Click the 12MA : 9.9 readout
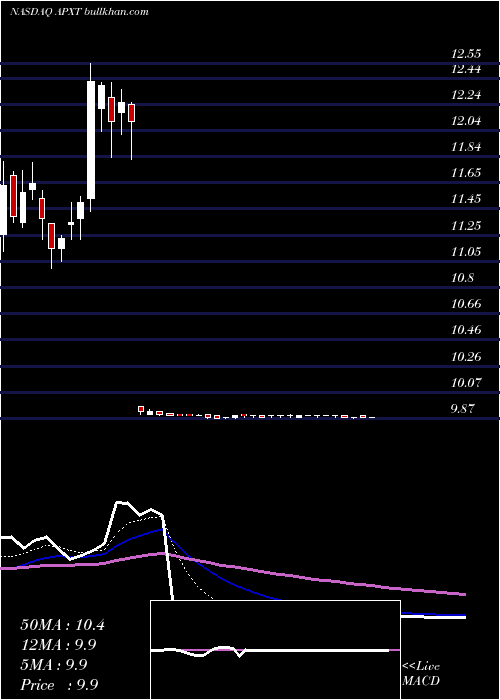Viewport: 500px width, 700px height. pyautogui.click(x=58, y=645)
